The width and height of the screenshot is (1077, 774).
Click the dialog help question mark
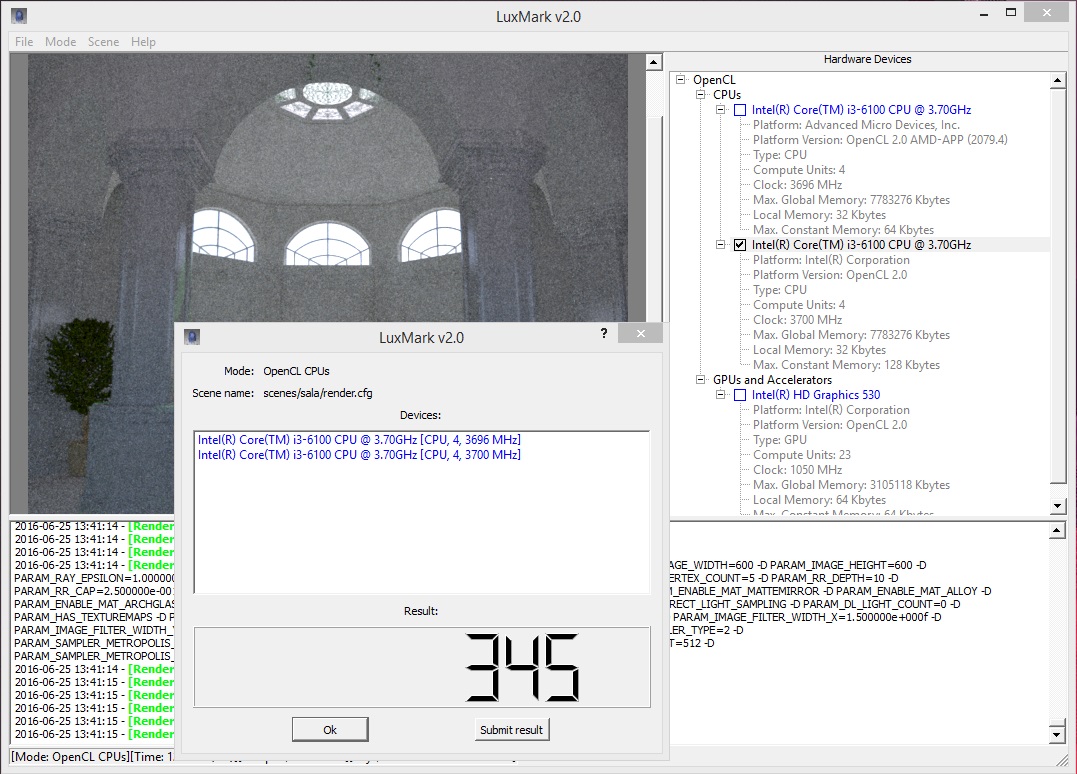[604, 333]
